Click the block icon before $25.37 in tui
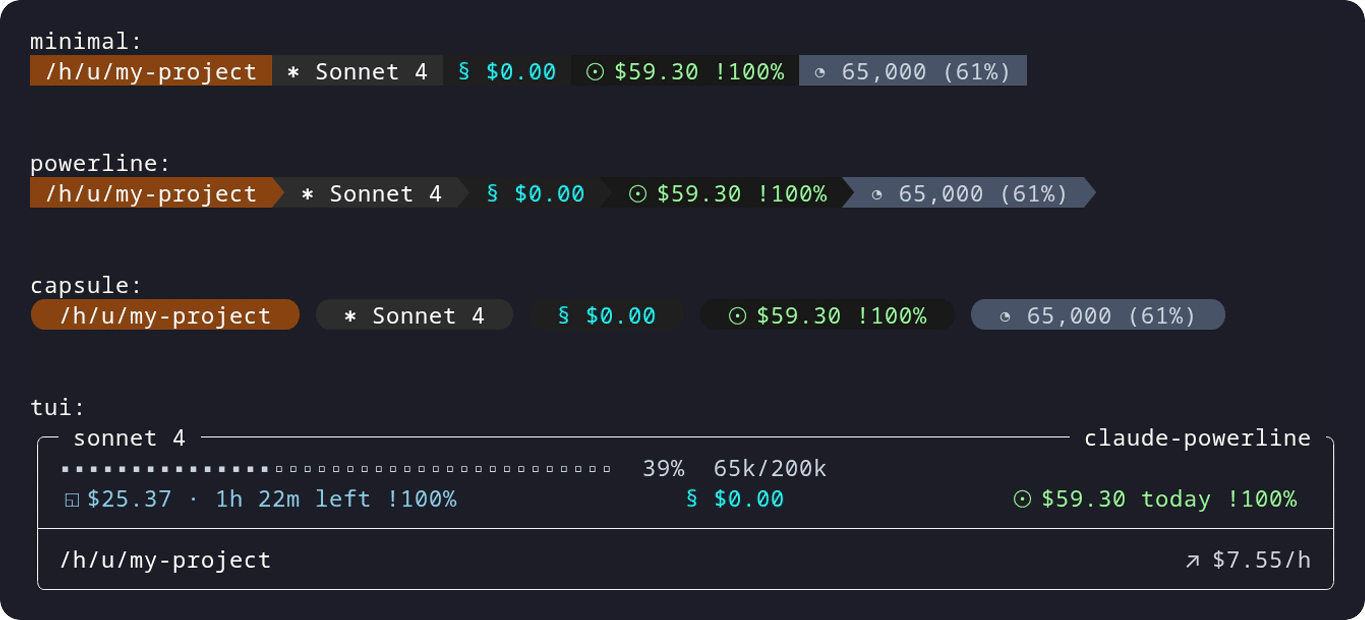Screen dimensions: 1365x620 click(72, 500)
